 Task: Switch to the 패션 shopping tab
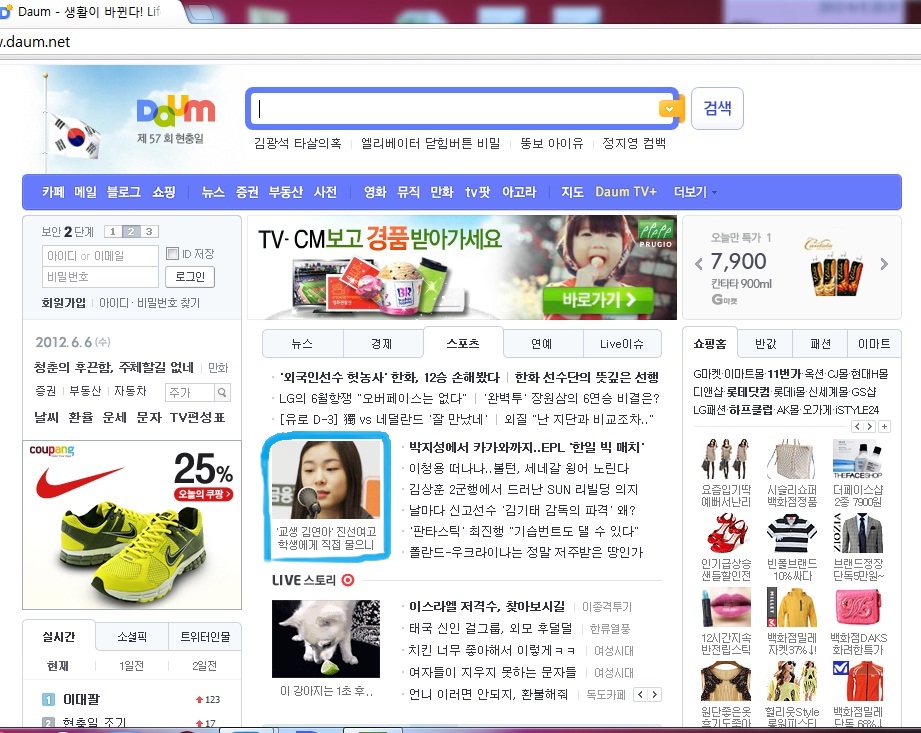(x=820, y=344)
